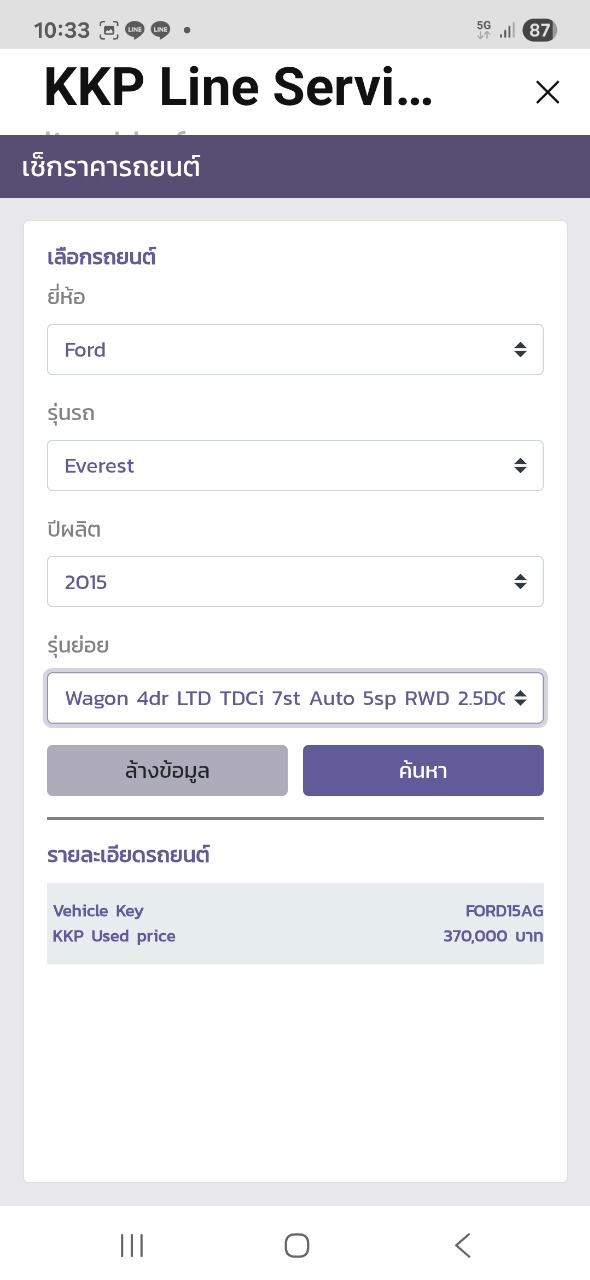Tap the ล้างข้อมูล clear data button

167,771
